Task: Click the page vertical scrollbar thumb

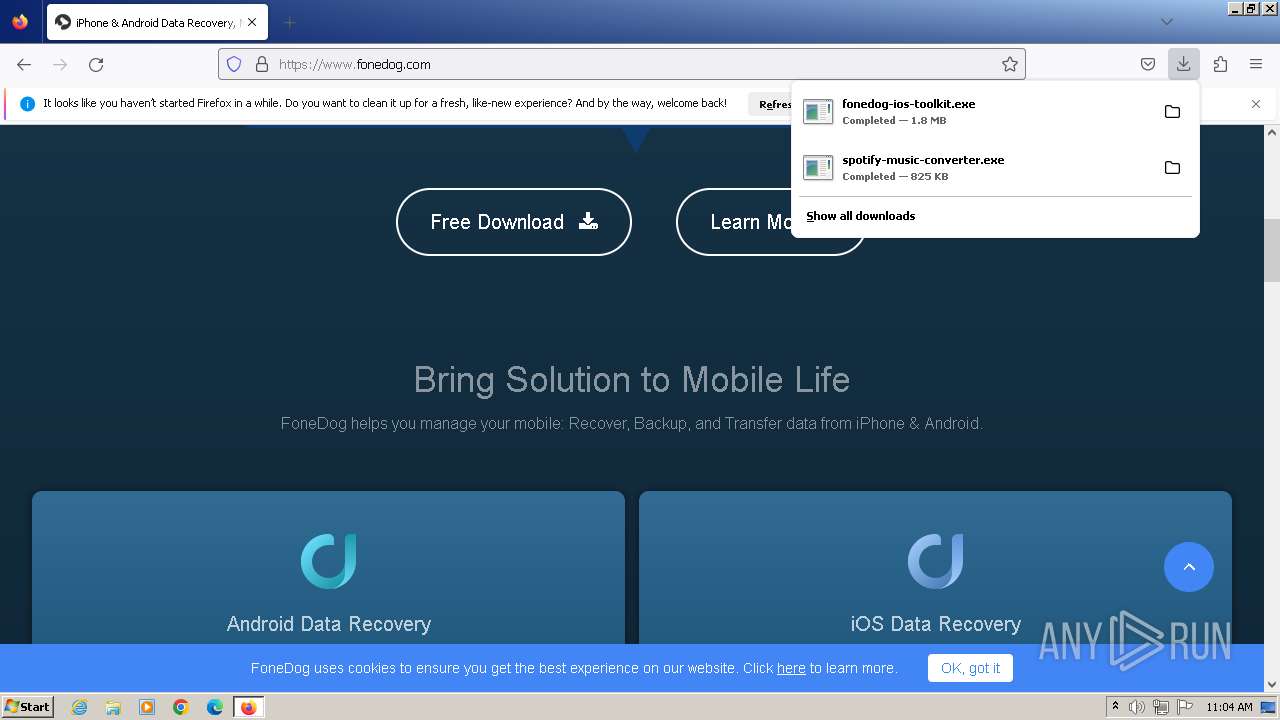Action: [1272, 250]
